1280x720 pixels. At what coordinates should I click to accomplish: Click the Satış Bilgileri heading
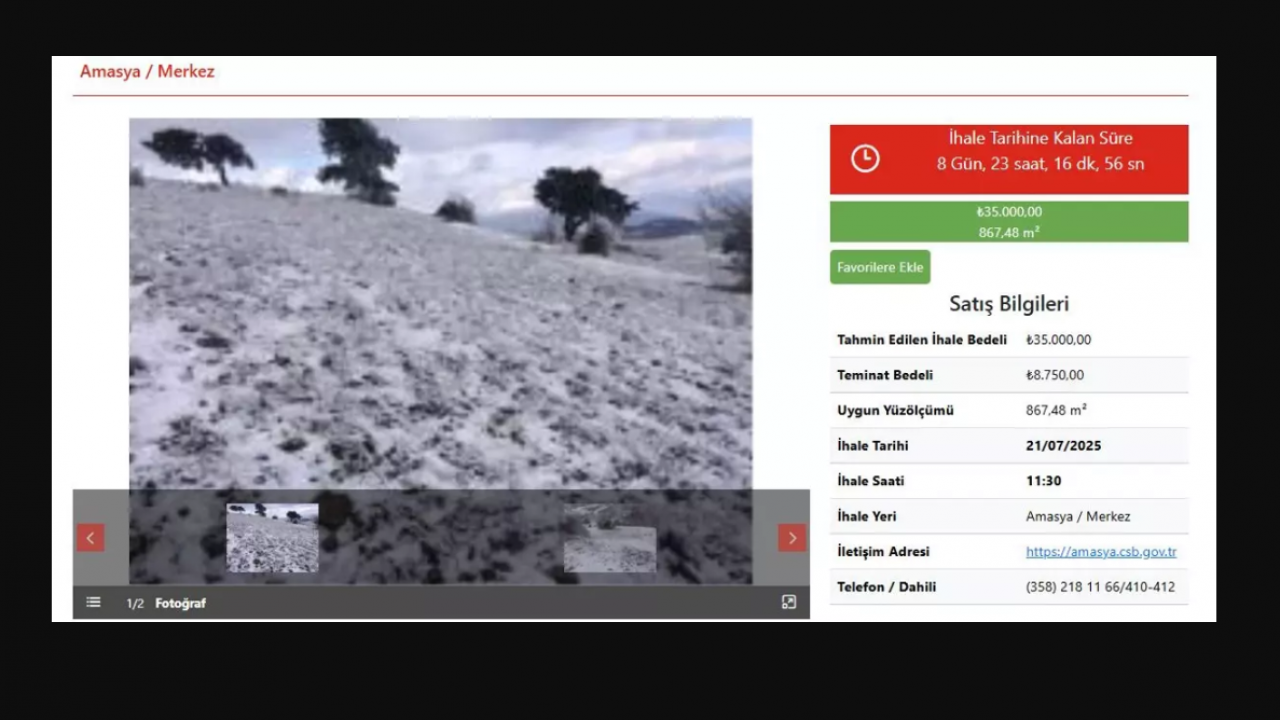pyautogui.click(x=1008, y=304)
